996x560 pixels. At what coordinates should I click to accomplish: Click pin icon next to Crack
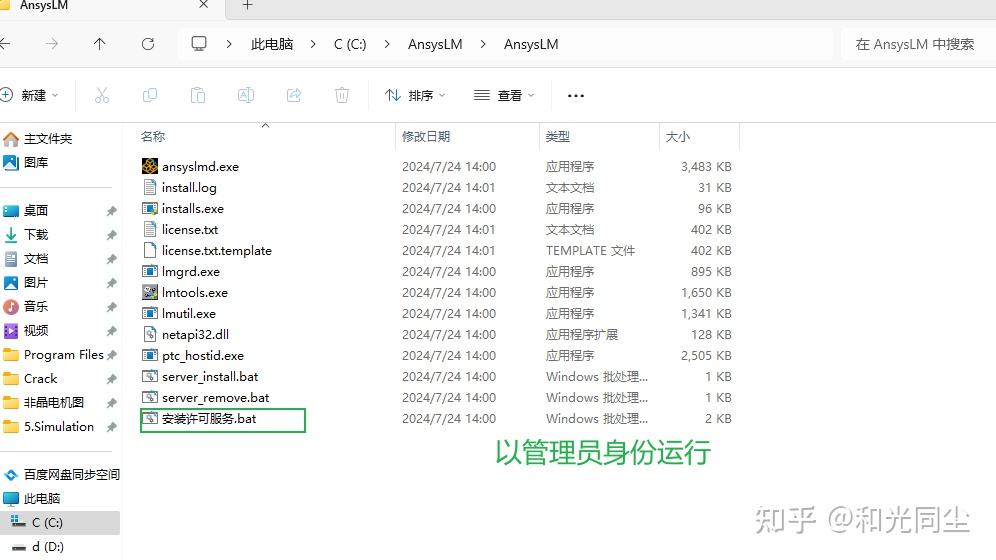(111, 379)
